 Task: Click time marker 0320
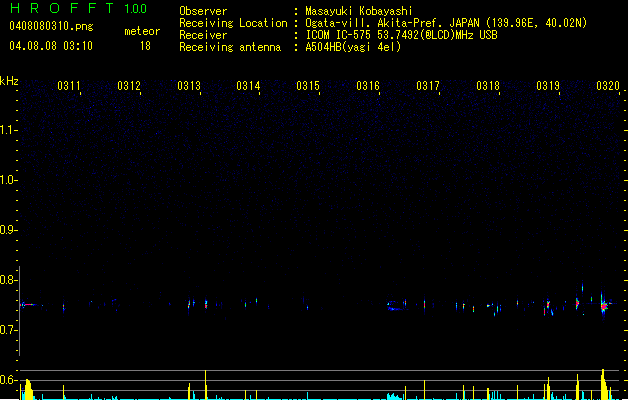[x=608, y=85]
